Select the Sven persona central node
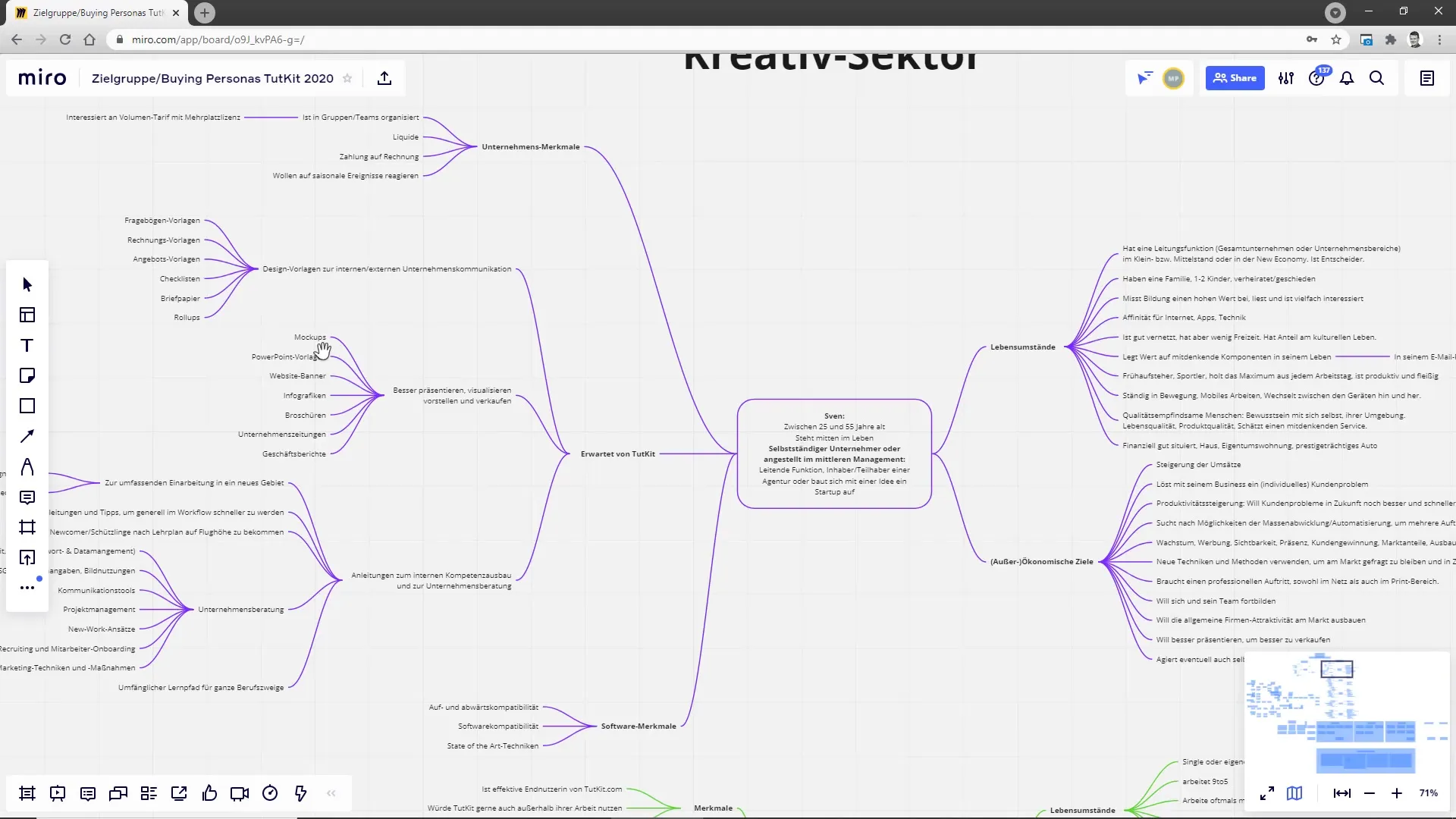Viewport: 1456px width, 819px height. click(x=834, y=453)
